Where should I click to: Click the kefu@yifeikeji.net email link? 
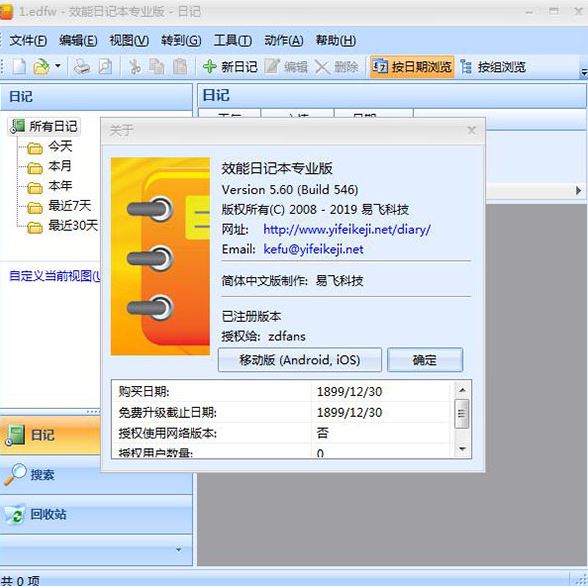click(x=313, y=249)
